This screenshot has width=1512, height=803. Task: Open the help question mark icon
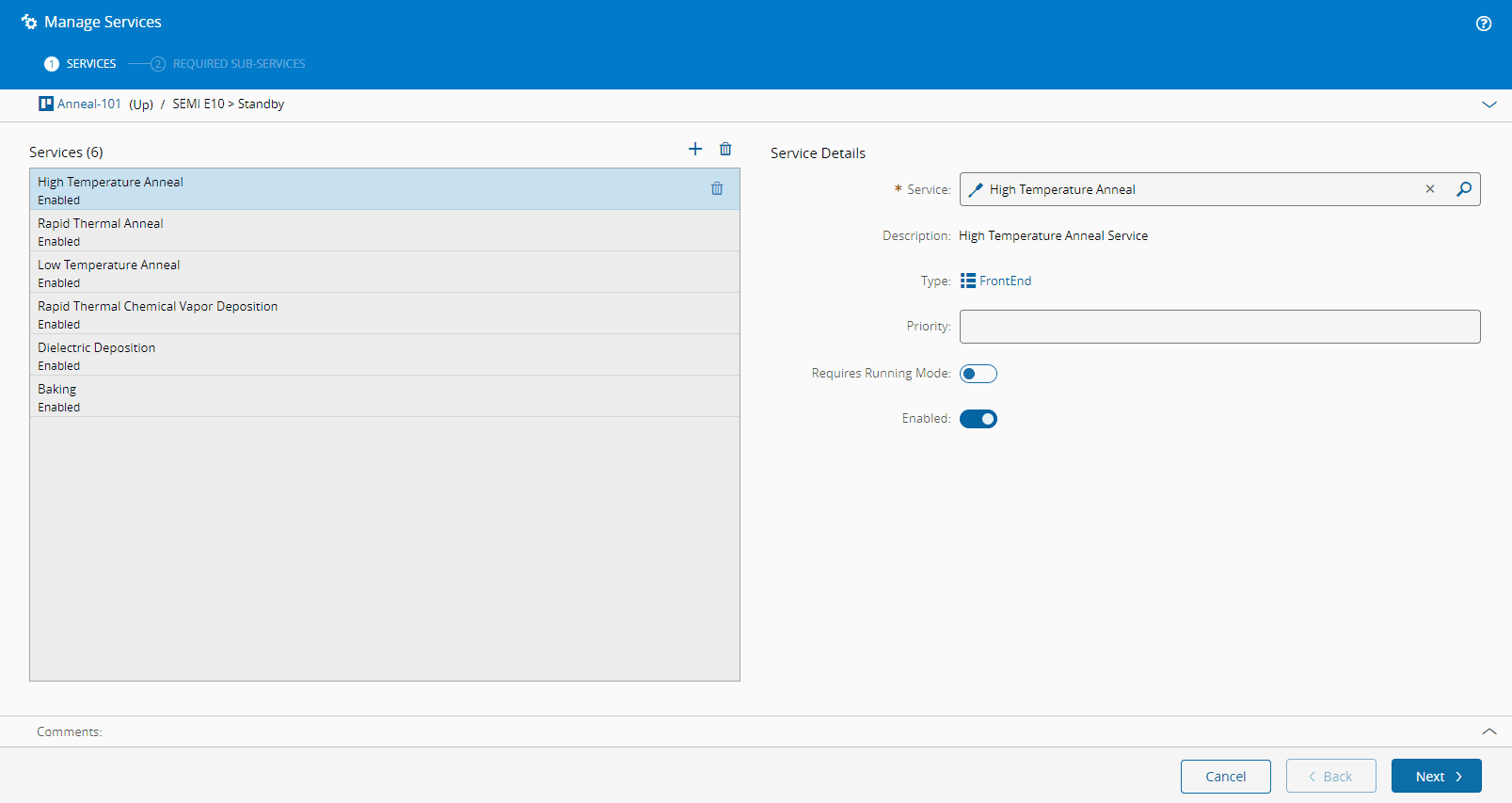pyautogui.click(x=1483, y=24)
